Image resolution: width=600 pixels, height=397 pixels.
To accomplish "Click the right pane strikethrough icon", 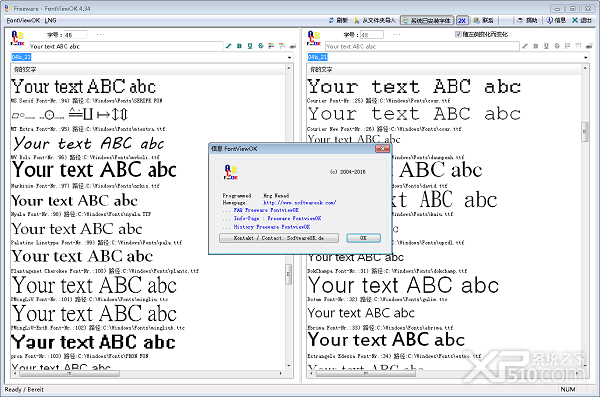I will coord(557,46).
